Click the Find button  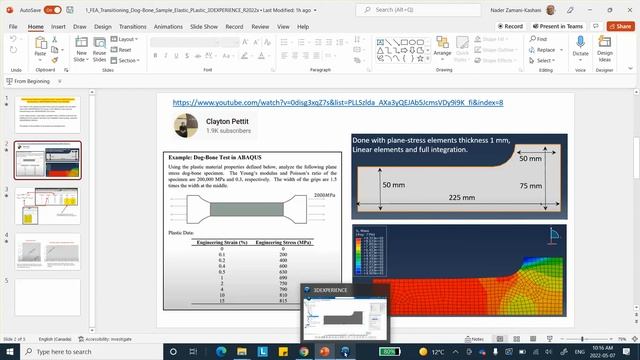(538, 39)
